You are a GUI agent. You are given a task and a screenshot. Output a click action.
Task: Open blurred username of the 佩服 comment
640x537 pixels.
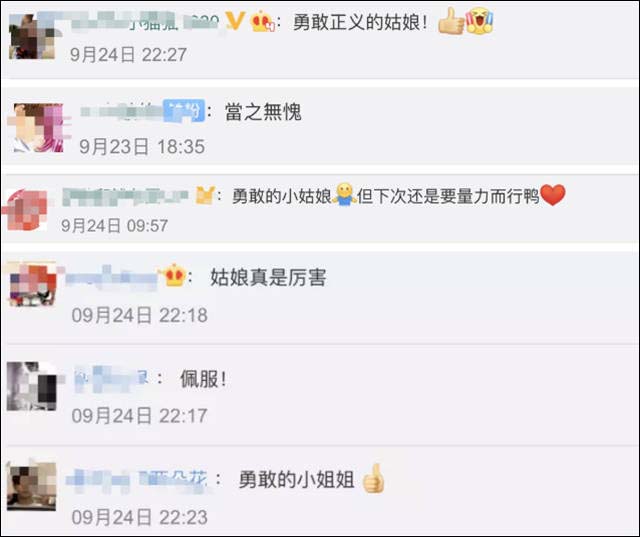111,379
